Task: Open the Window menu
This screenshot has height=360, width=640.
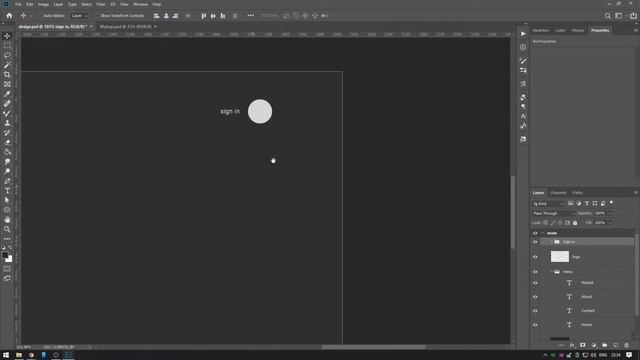Action: tap(140, 4)
